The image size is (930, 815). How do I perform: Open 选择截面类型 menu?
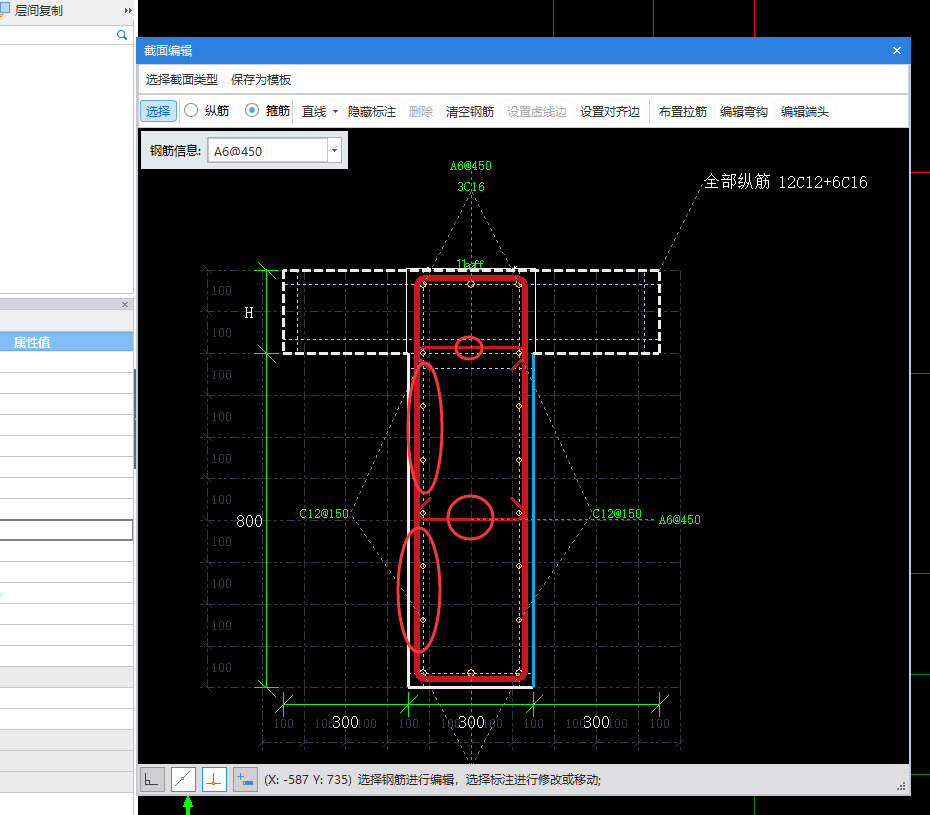click(x=181, y=79)
